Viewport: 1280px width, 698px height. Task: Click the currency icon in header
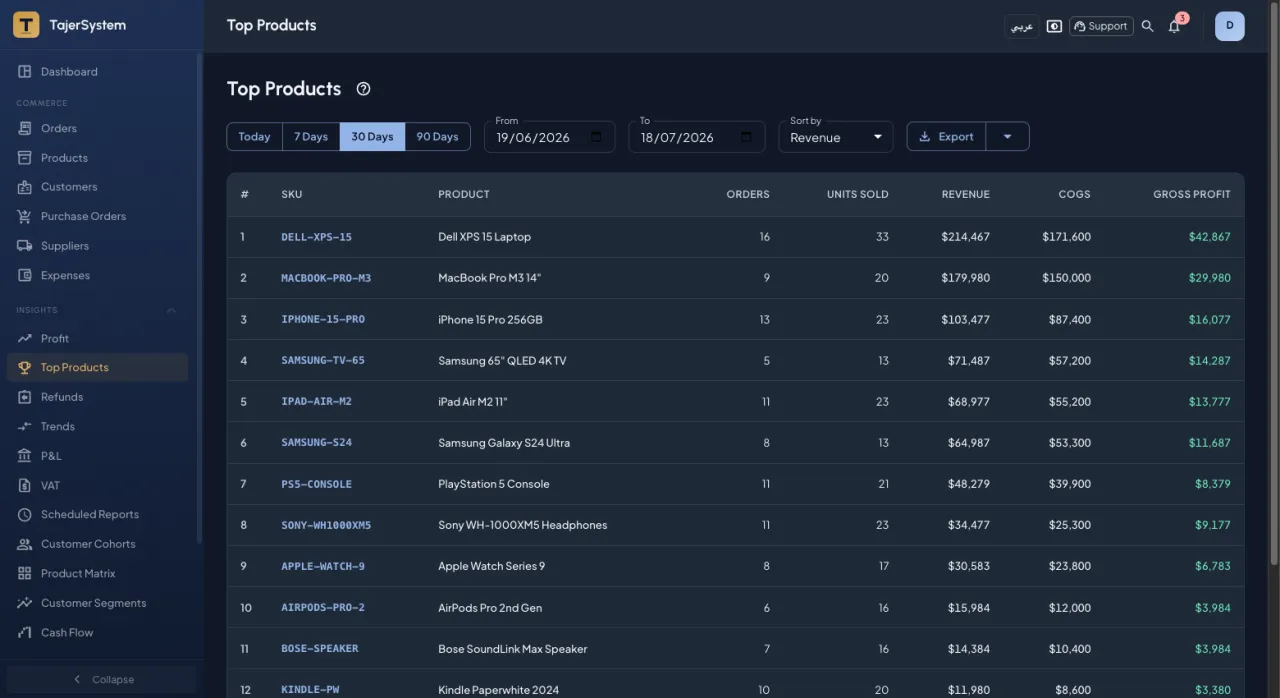point(1054,26)
